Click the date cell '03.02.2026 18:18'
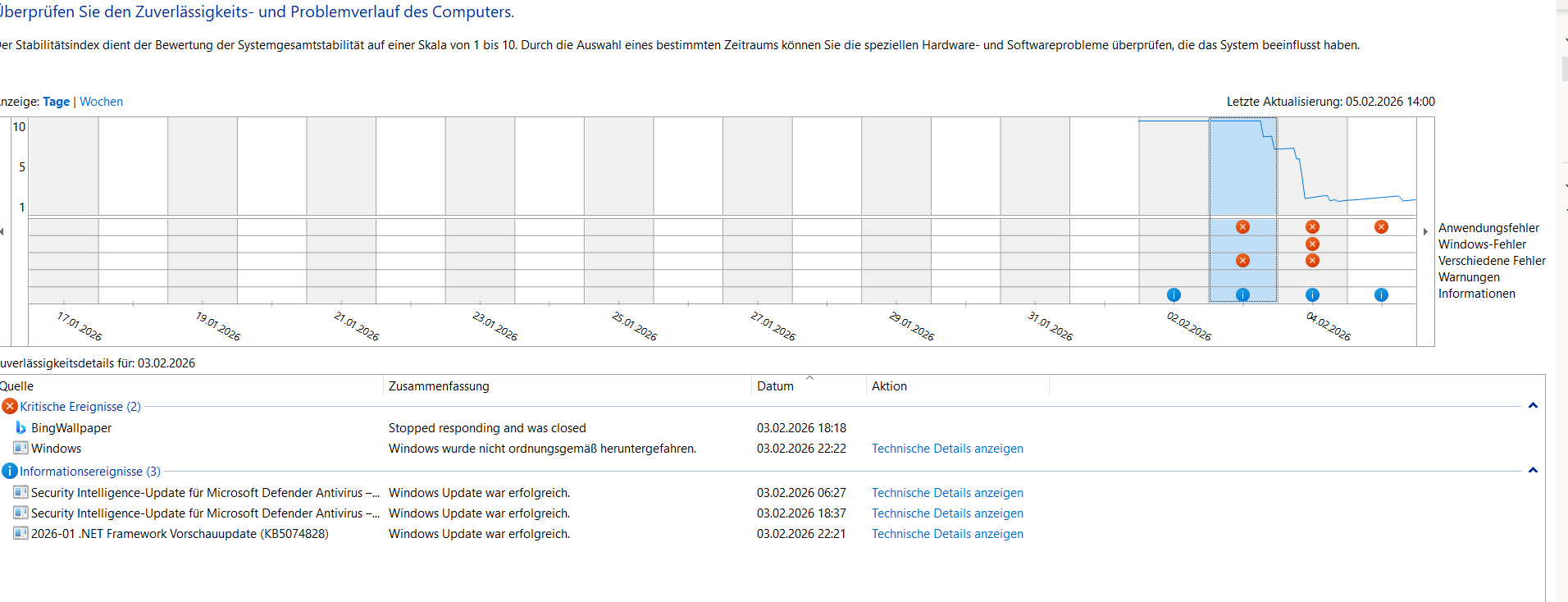The image size is (1568, 602). 801,428
